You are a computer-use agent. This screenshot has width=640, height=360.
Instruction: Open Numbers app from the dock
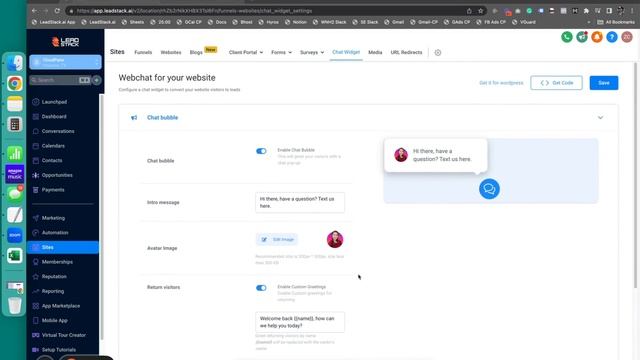coord(15,153)
